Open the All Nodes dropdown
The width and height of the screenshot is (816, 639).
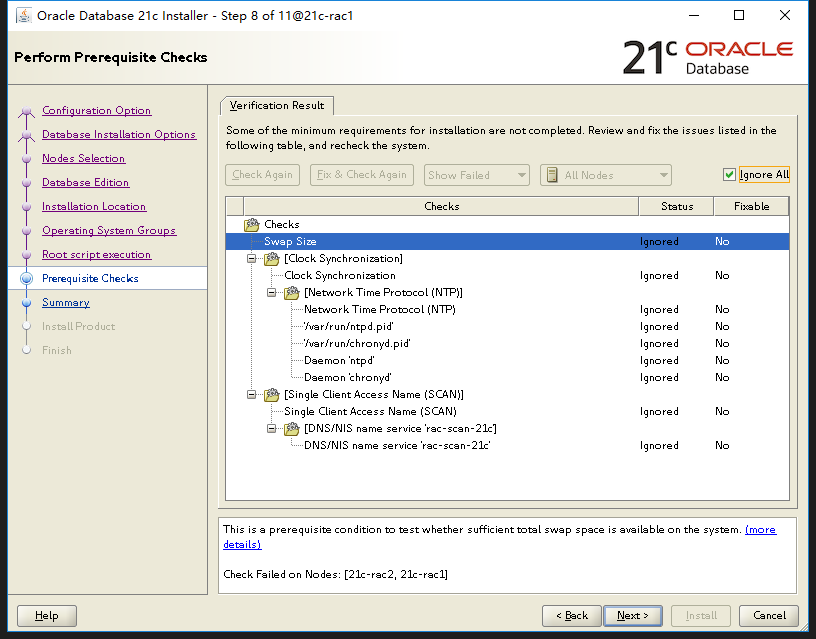tap(606, 175)
